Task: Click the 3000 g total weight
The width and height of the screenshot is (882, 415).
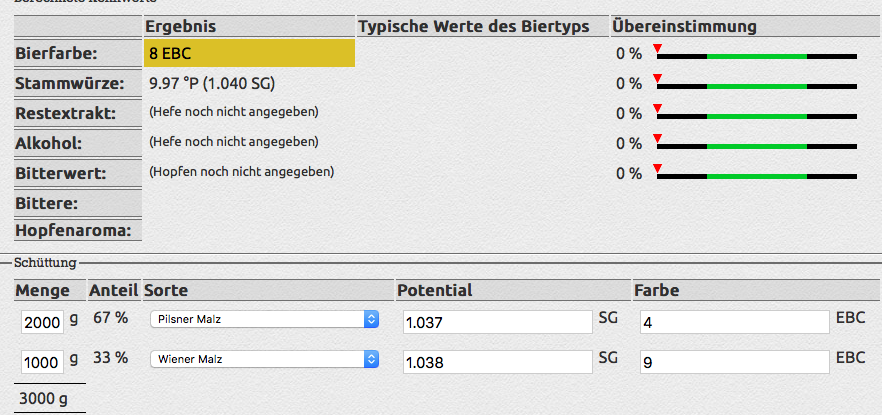Action: pos(44,398)
